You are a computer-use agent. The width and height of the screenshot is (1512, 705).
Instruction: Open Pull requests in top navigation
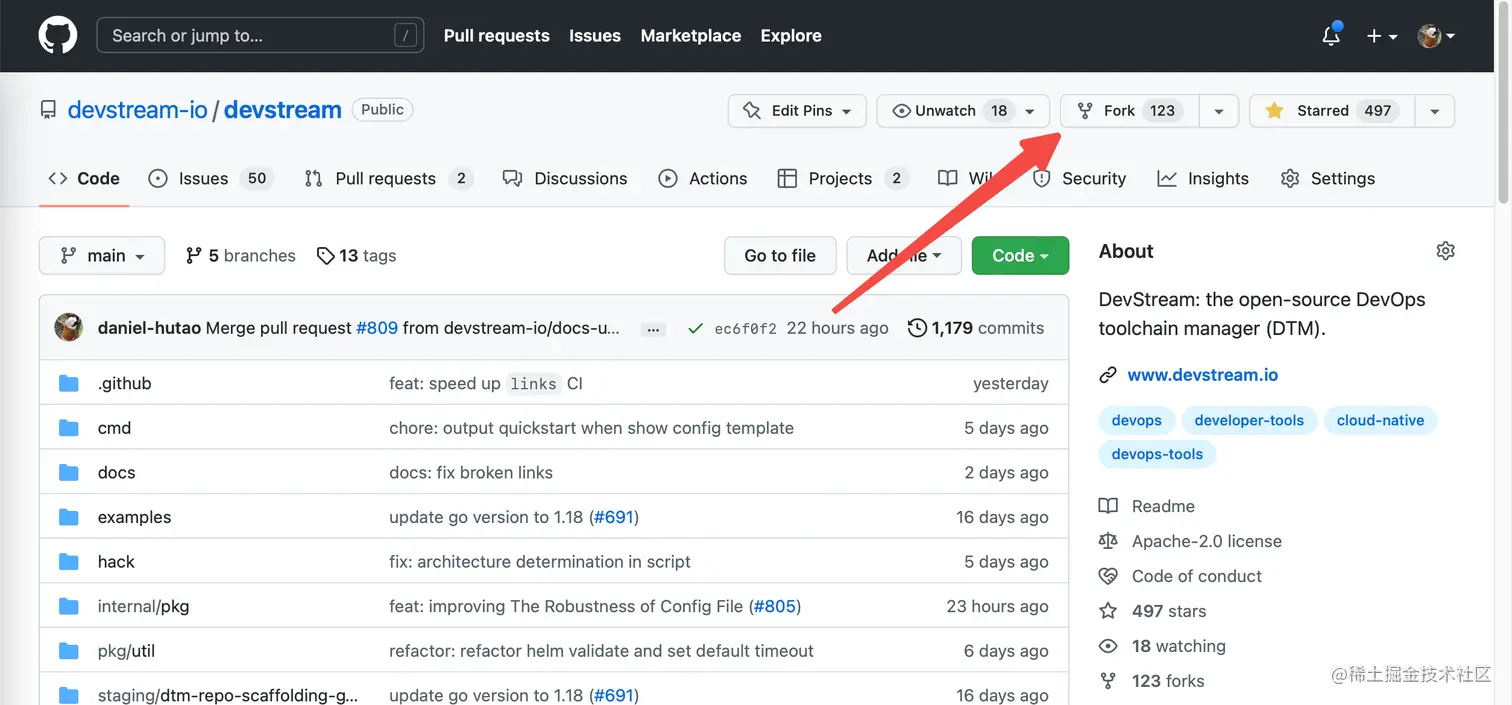pos(497,35)
